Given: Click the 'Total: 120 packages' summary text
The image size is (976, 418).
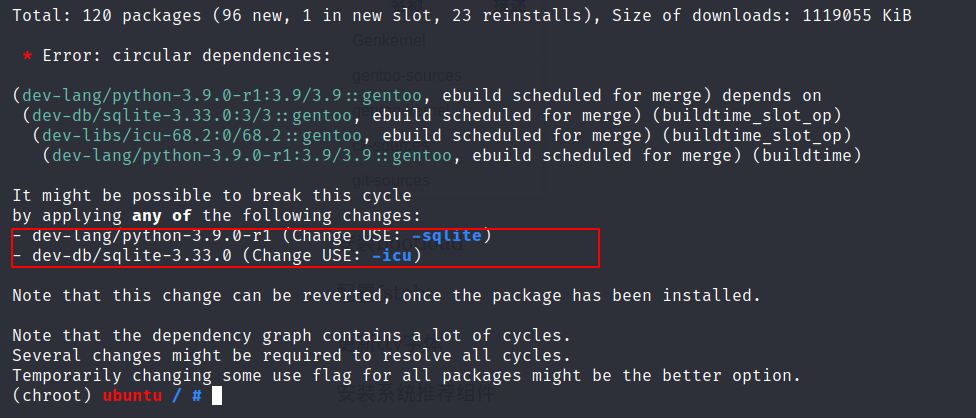Looking at the screenshot, I should (107, 16).
